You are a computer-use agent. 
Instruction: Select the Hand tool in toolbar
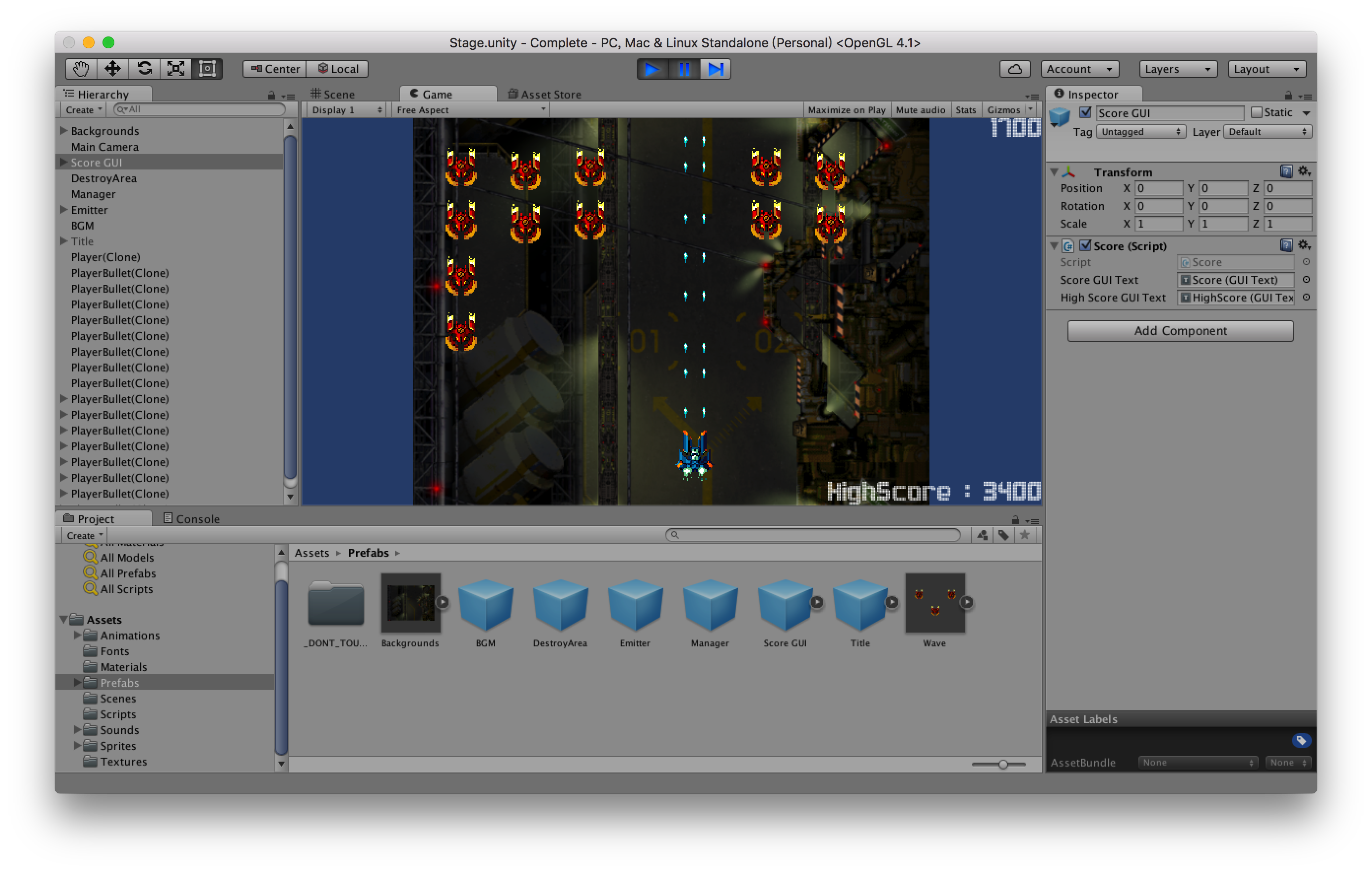80,69
